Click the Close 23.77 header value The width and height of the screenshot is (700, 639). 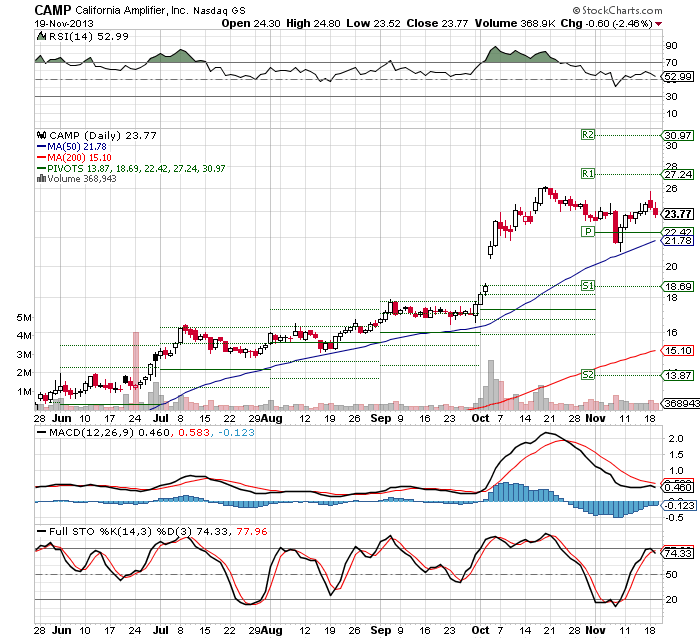pos(437,23)
